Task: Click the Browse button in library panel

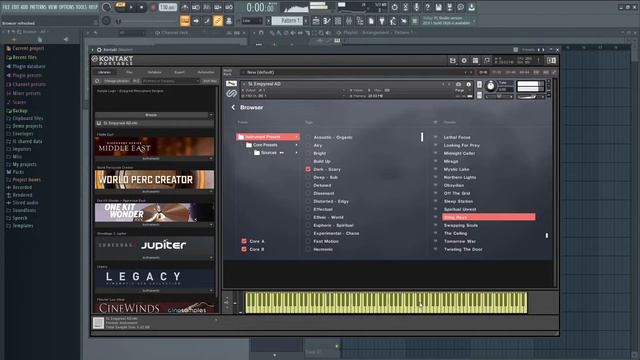Action: (x=151, y=115)
